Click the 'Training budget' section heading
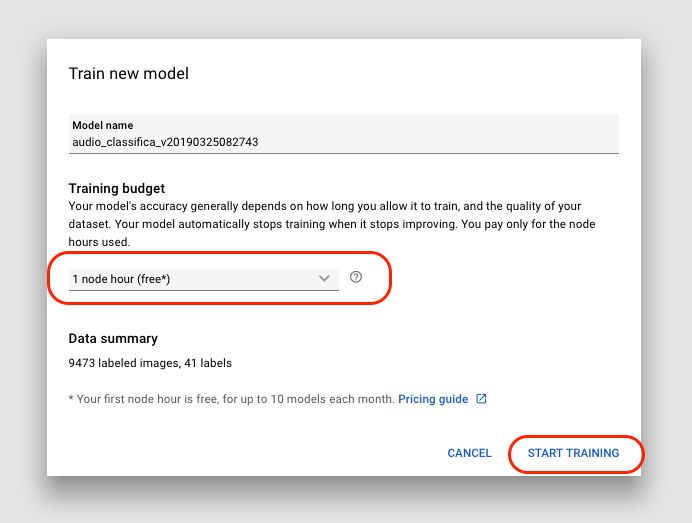The width and height of the screenshot is (692, 523). (116, 188)
